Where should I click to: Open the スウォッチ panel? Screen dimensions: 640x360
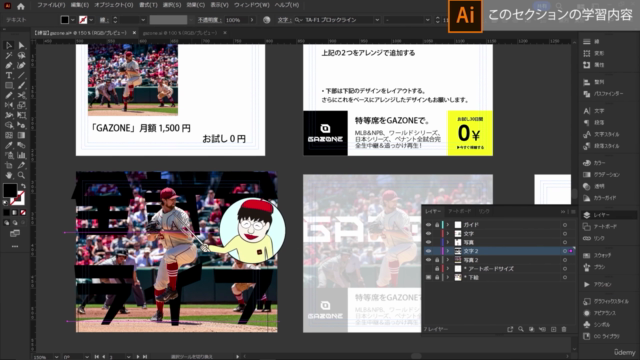[x=598, y=256]
